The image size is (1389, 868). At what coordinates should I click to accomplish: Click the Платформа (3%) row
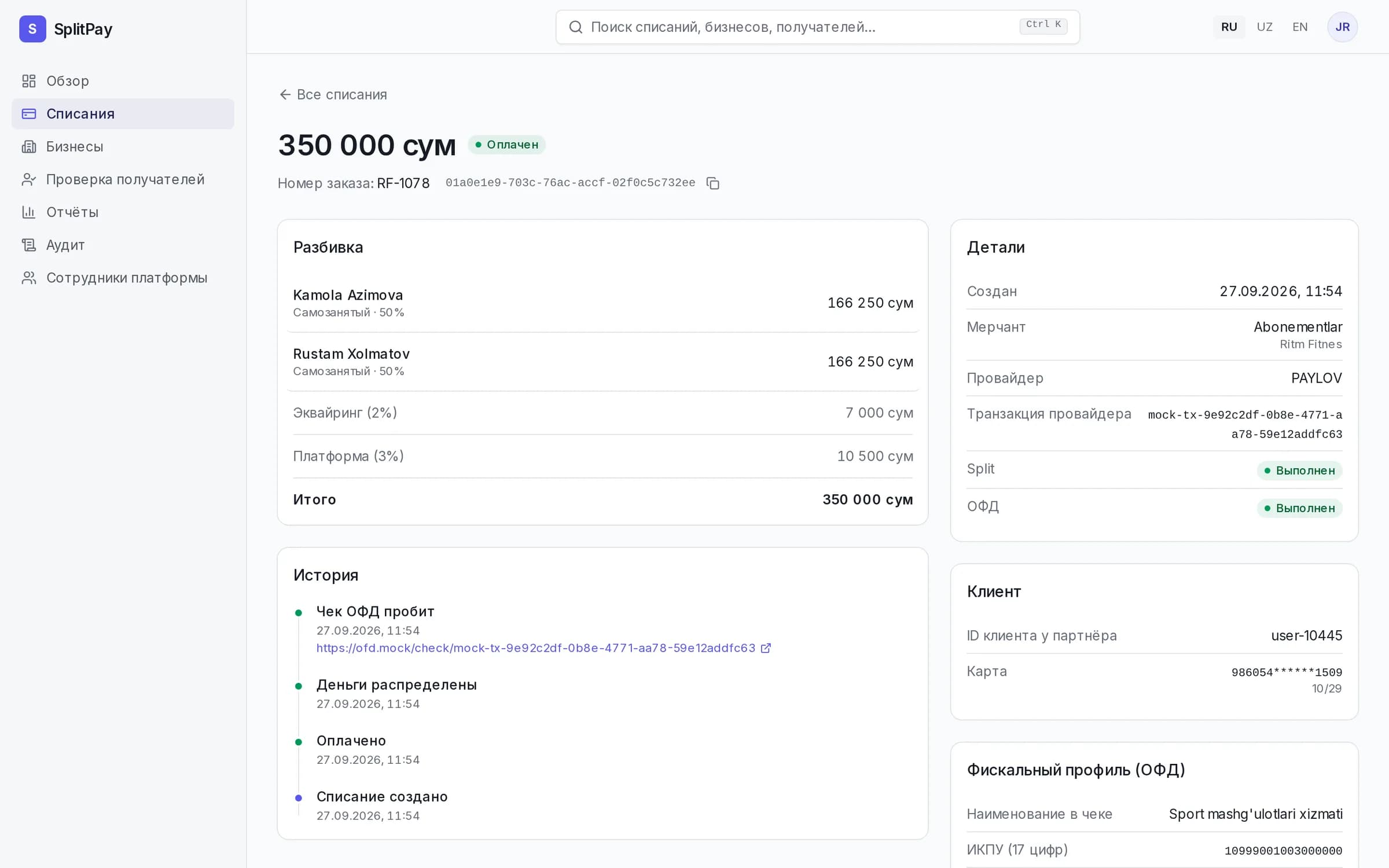click(x=603, y=456)
